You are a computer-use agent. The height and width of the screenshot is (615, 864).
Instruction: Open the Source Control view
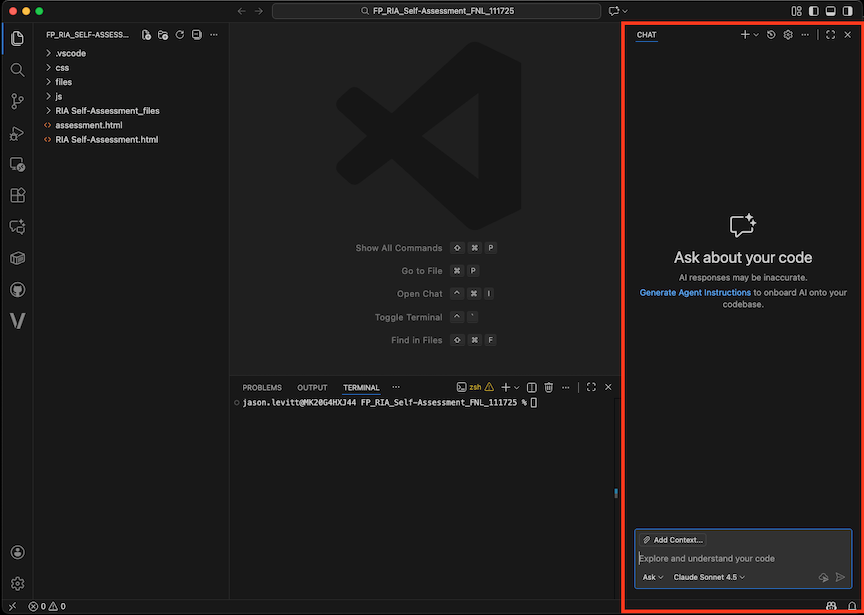pyautogui.click(x=16, y=101)
